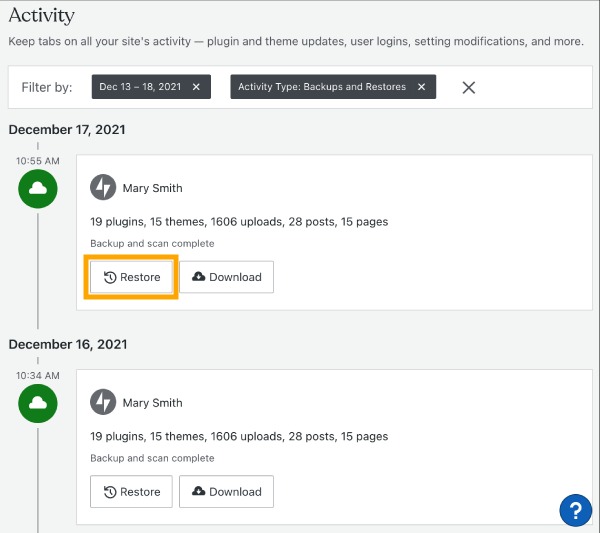The width and height of the screenshot is (600, 533).
Task: Remove the Dec 13 – 18, 2021 date filter
Action: 196,87
